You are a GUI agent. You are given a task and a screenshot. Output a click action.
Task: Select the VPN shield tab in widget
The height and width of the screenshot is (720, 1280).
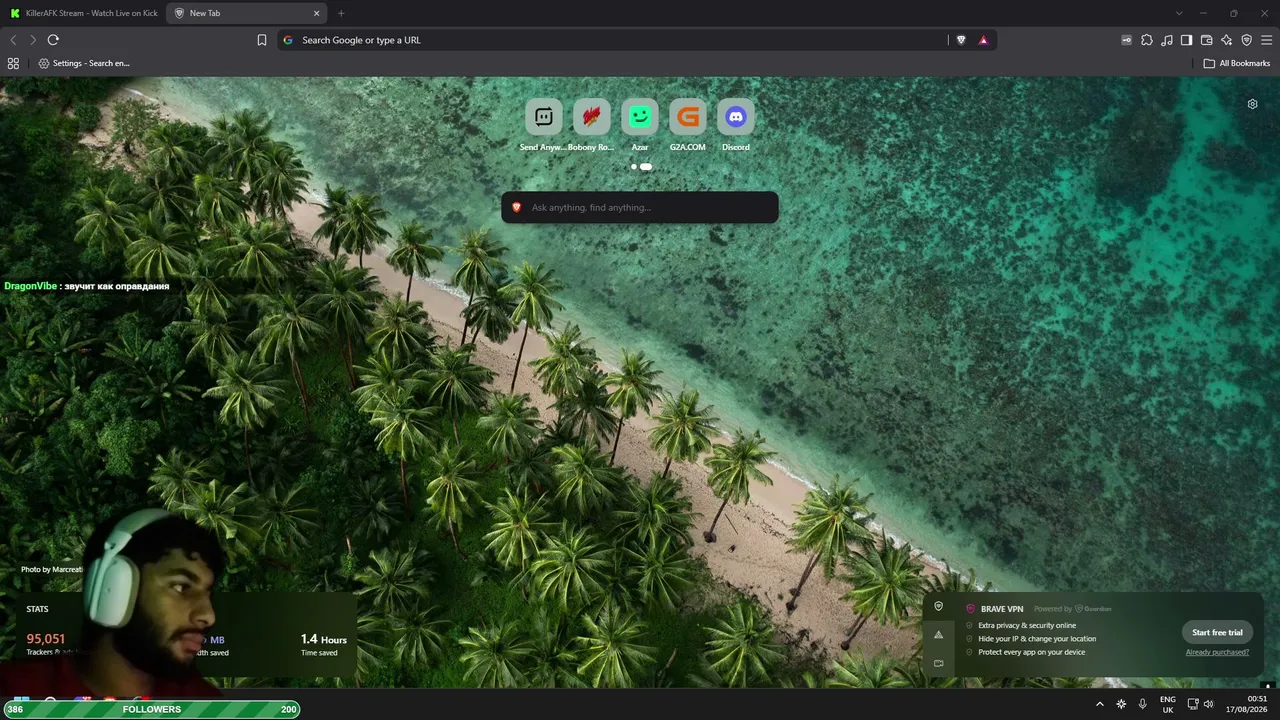938,606
